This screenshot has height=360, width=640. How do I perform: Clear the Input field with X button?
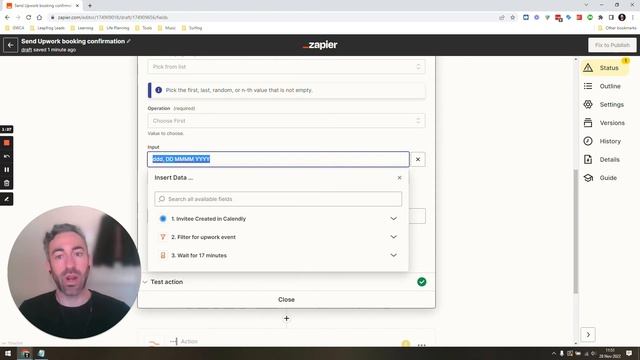(x=418, y=159)
